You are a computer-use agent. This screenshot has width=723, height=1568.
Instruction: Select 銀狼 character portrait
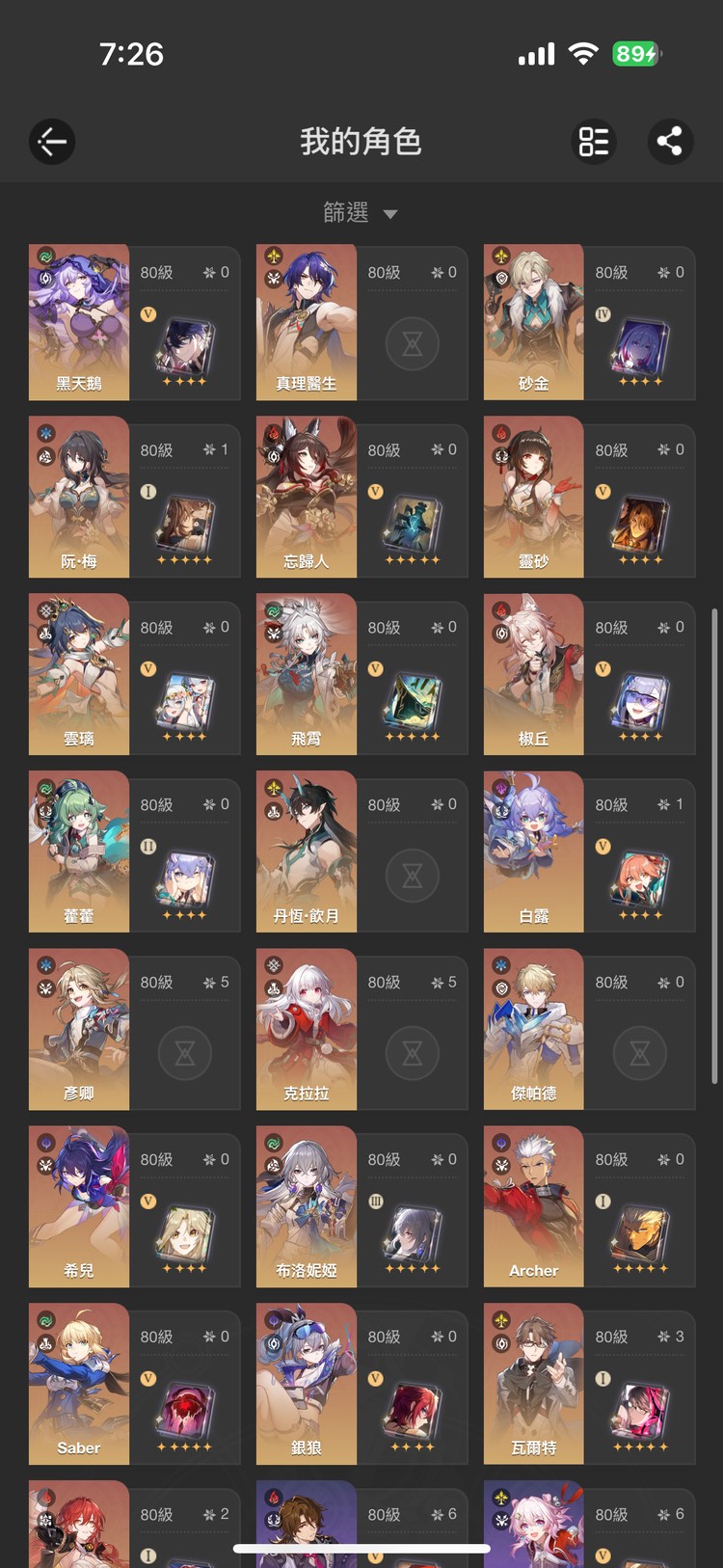(307, 1384)
